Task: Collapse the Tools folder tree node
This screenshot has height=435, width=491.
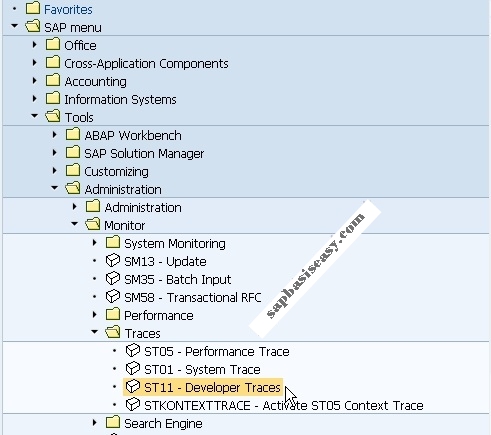Action: (34, 116)
